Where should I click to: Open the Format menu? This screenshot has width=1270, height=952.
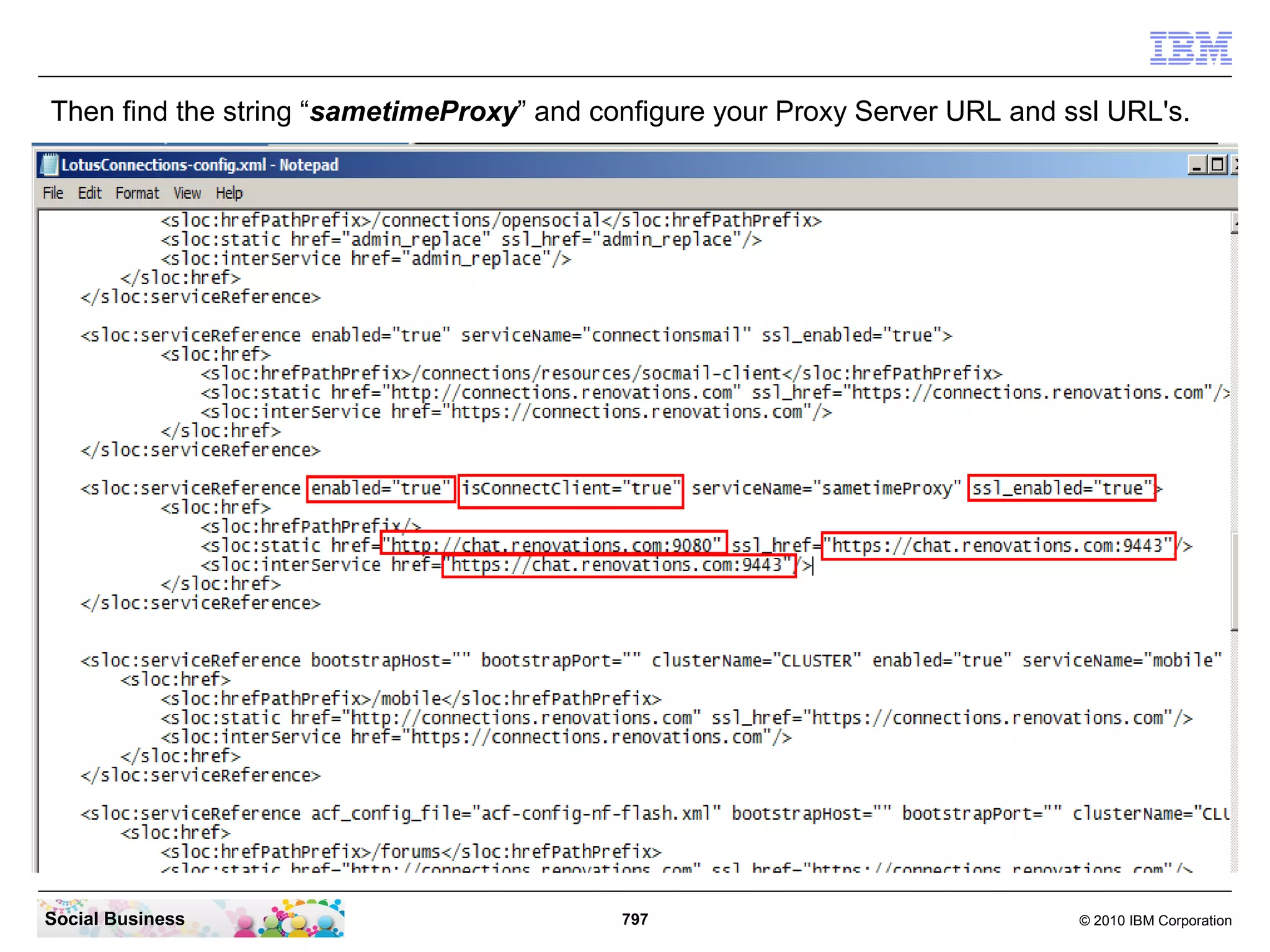(x=137, y=193)
